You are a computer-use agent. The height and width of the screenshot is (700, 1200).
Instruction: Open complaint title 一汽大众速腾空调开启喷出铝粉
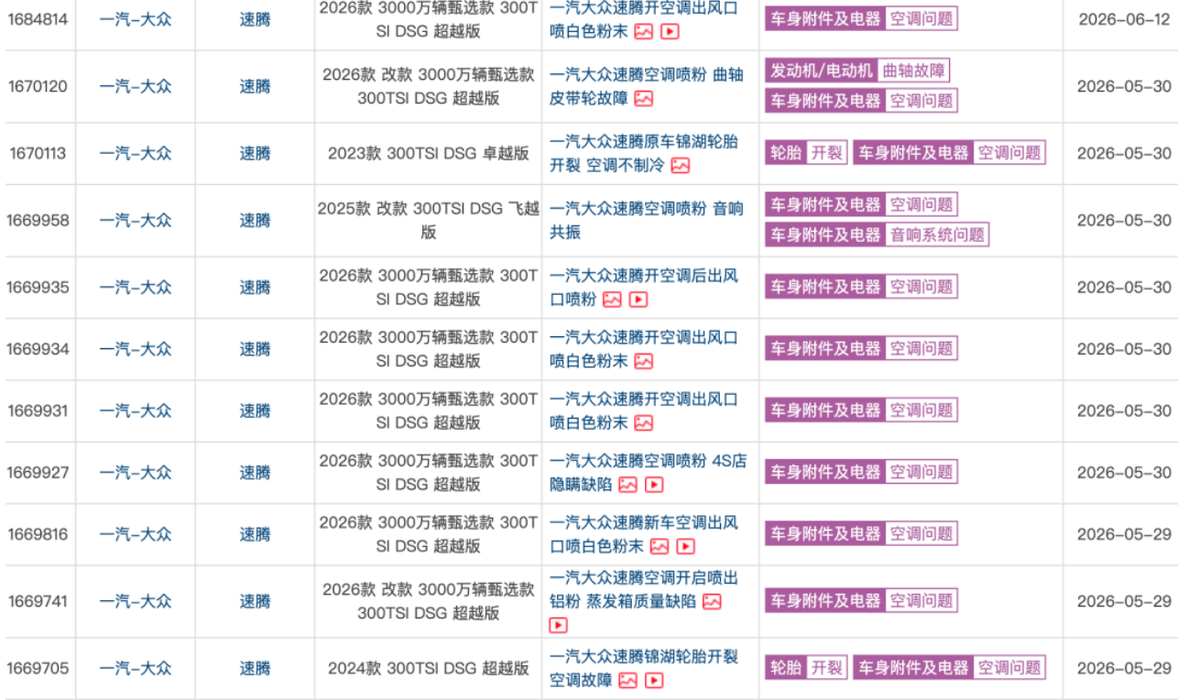click(x=644, y=589)
